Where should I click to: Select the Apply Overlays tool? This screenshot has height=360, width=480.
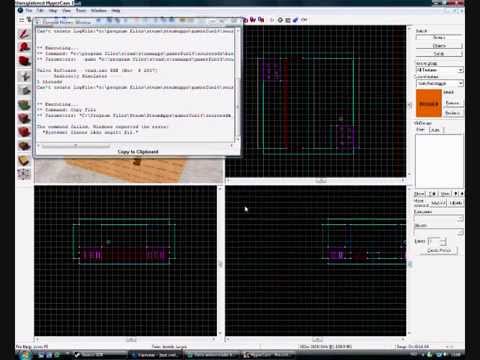[24, 146]
